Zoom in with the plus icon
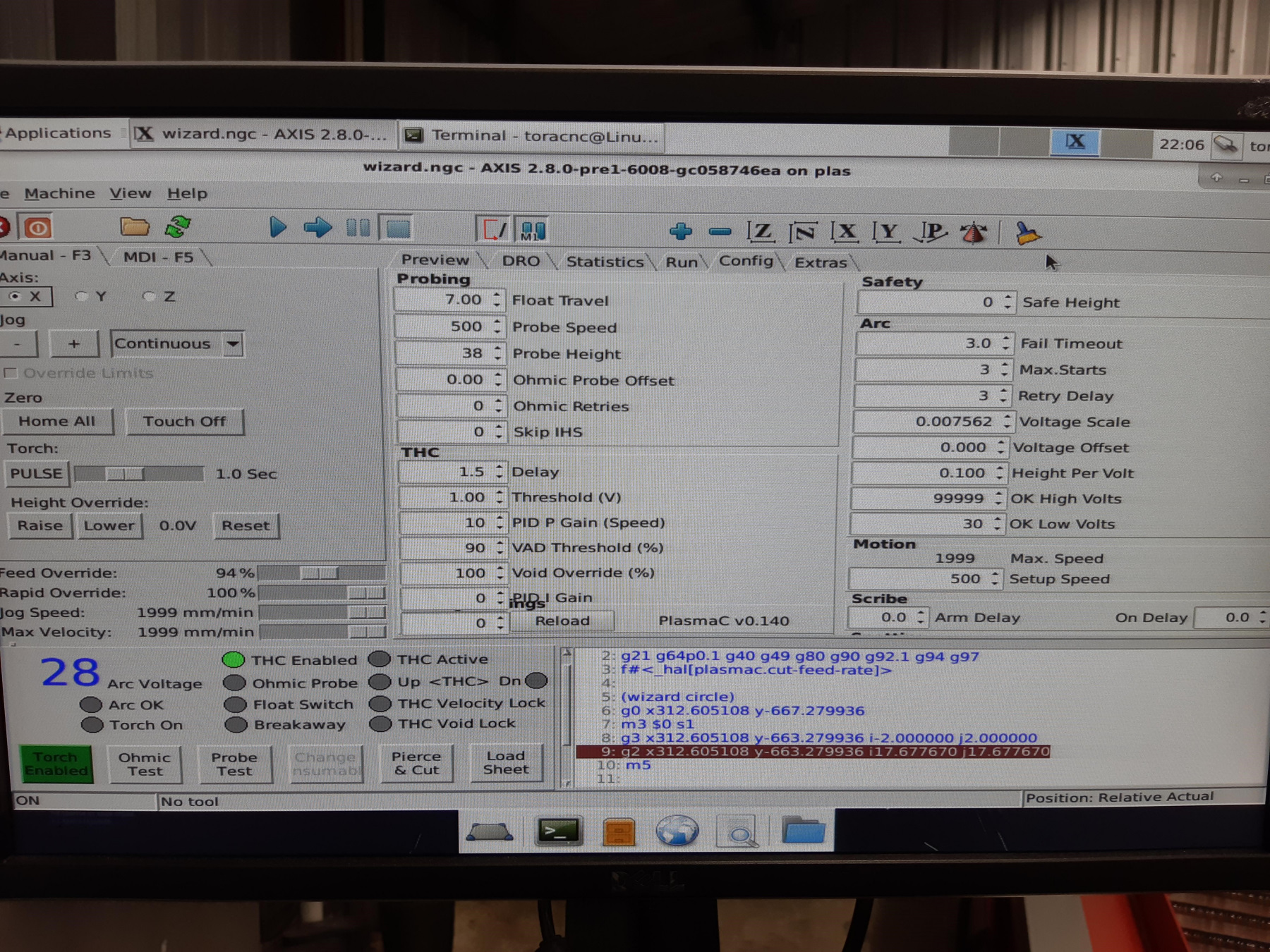 coord(681,231)
